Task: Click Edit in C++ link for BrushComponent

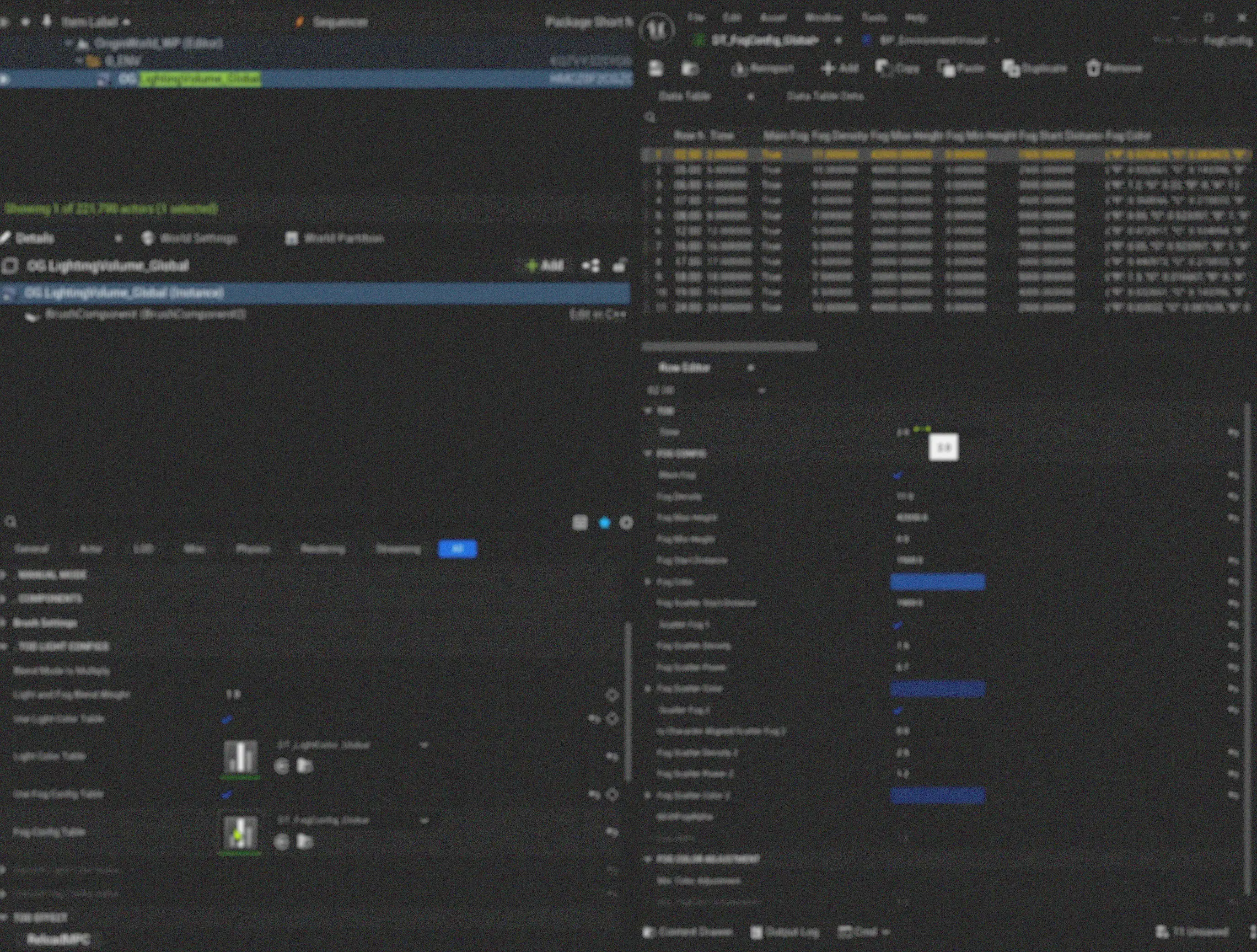Action: [x=597, y=314]
